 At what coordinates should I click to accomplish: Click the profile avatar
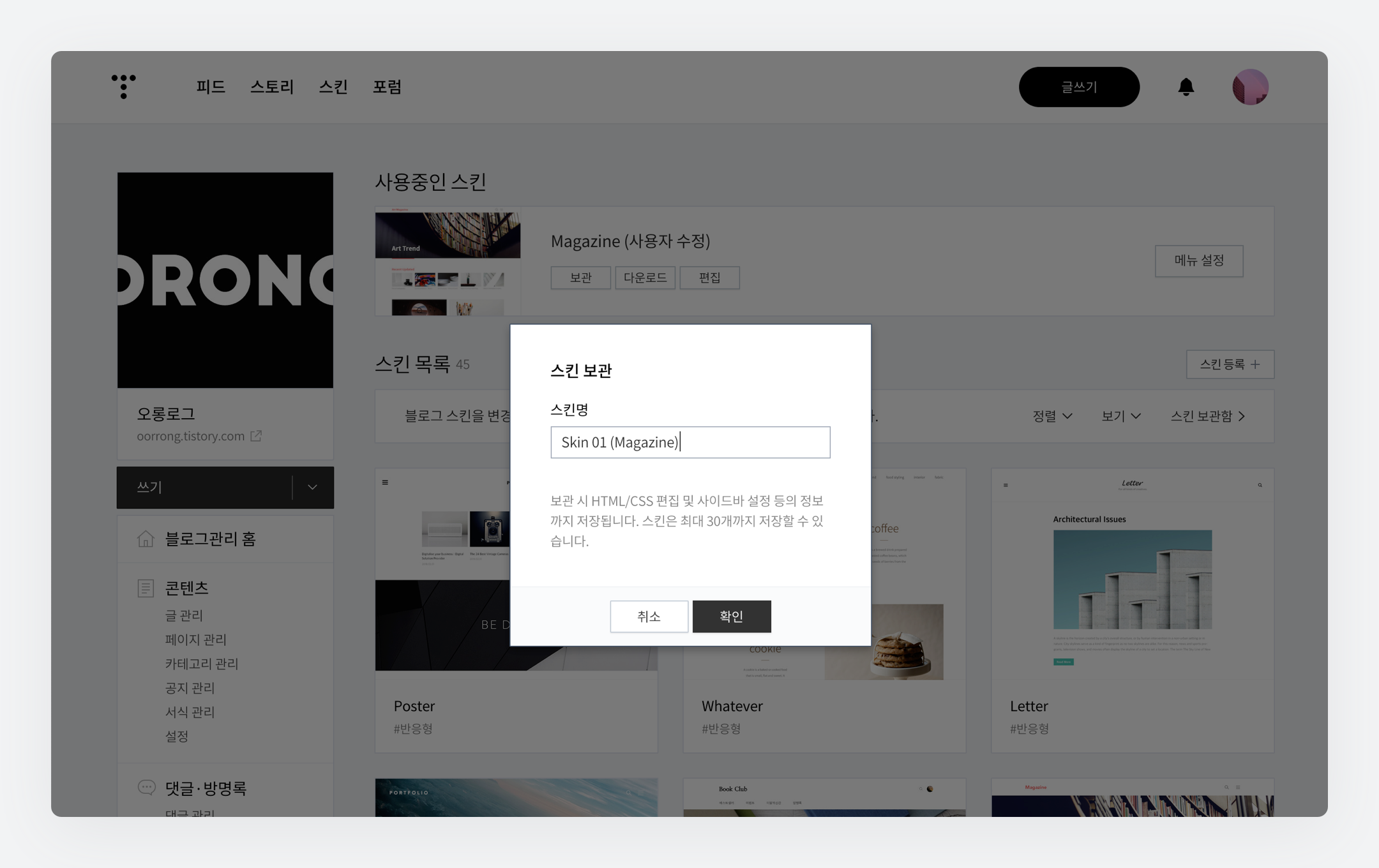point(1250,87)
